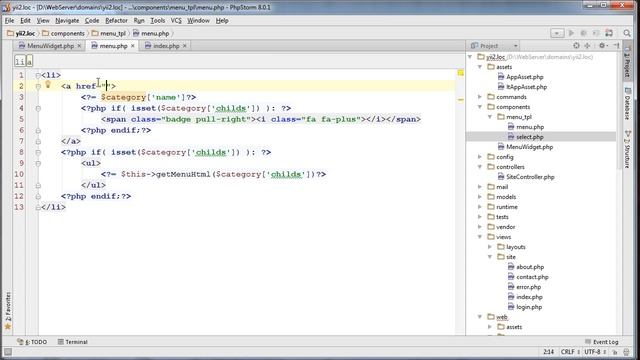The width and height of the screenshot is (640, 360).
Task: Expand the models folder
Action: coord(480,197)
